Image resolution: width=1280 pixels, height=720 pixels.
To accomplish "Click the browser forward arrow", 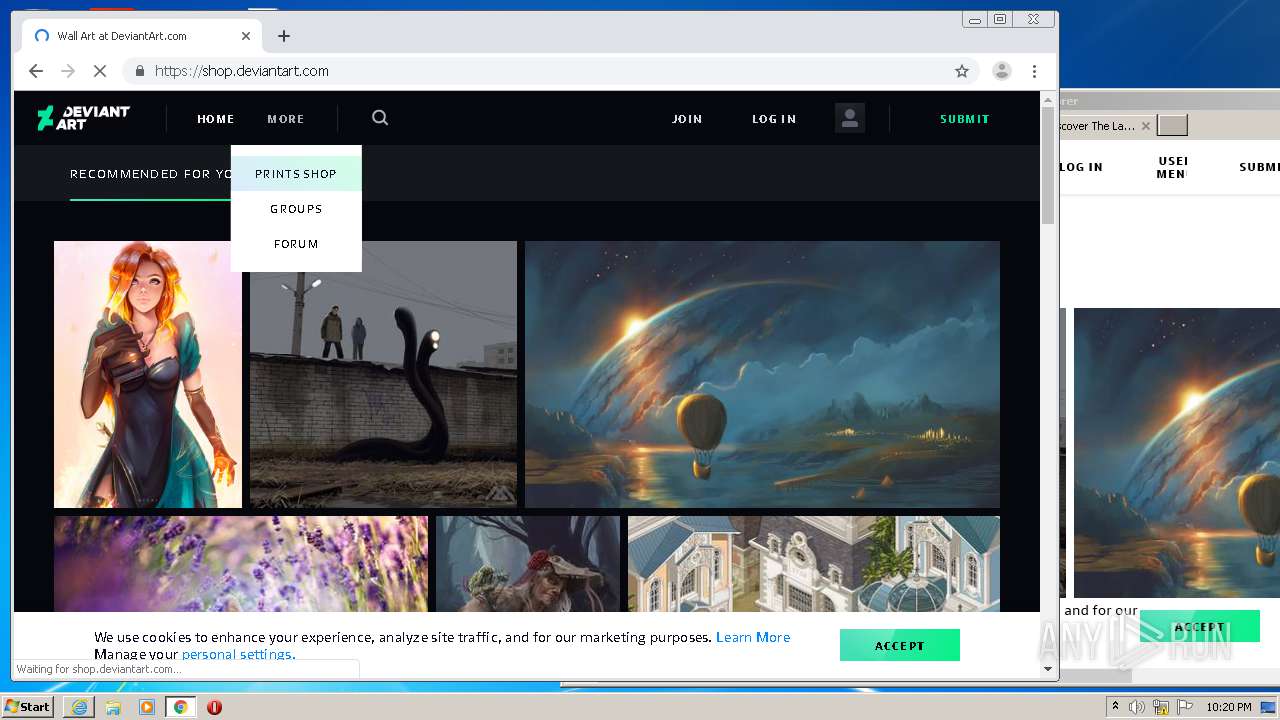I will click(68, 71).
